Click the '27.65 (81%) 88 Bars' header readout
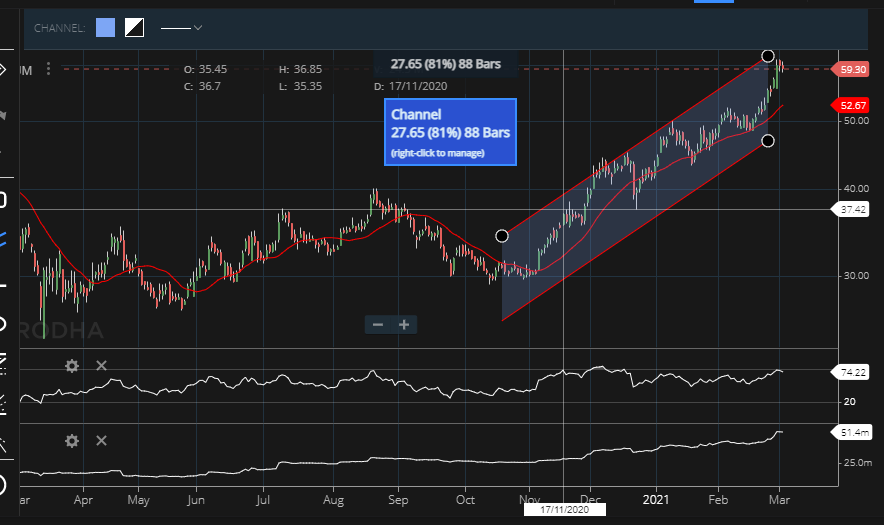Screen dimensions: 884x525 (x=445, y=64)
